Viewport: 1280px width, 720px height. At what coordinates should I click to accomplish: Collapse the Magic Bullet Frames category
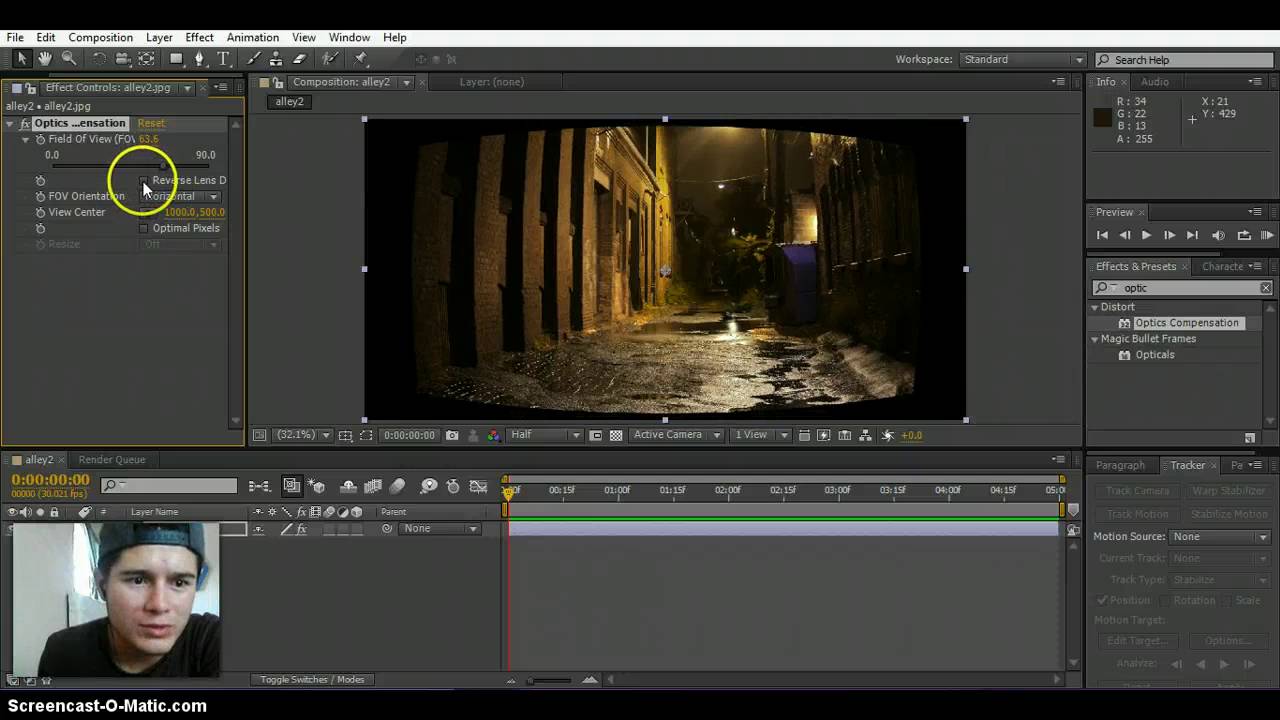pyautogui.click(x=1095, y=339)
